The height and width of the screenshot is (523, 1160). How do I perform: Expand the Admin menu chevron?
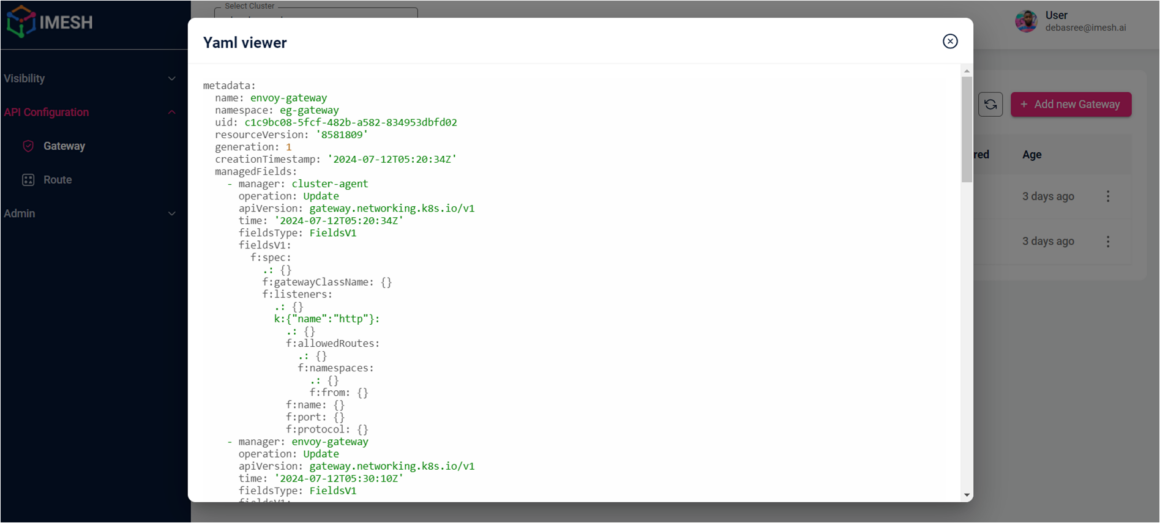pos(172,214)
